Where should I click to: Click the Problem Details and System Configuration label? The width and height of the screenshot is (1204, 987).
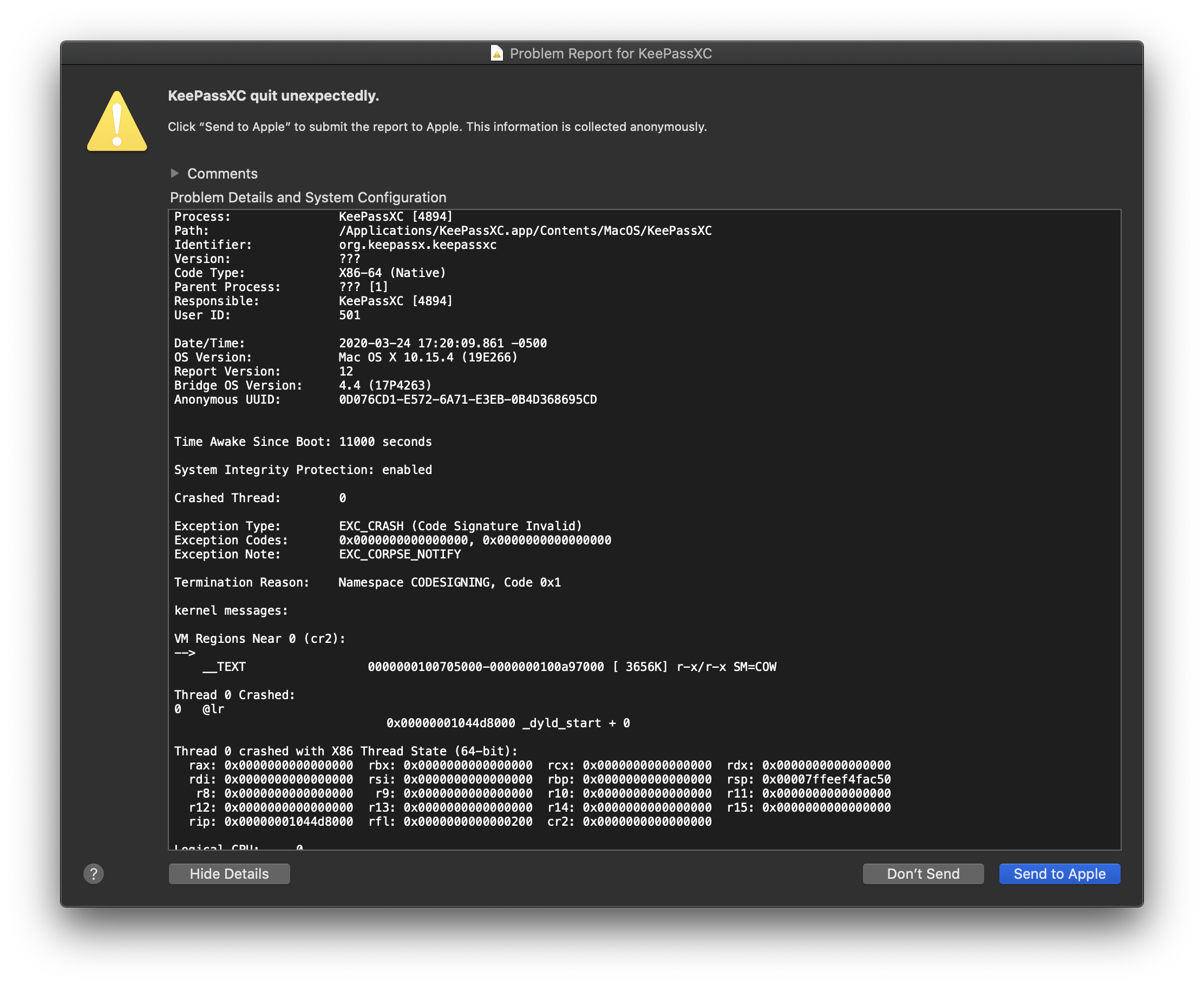[x=307, y=198]
